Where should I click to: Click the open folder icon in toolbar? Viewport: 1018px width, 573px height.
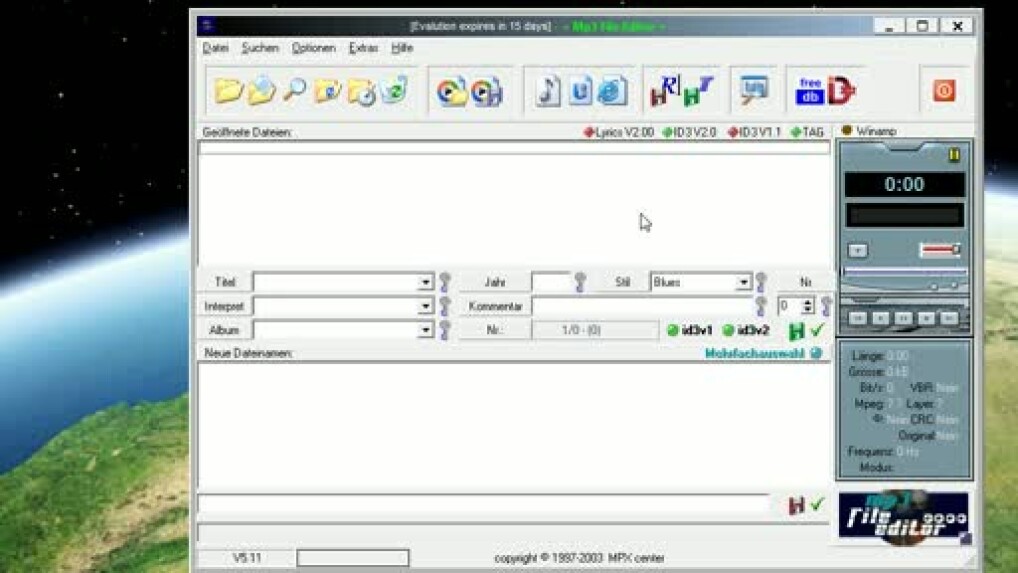tap(228, 91)
